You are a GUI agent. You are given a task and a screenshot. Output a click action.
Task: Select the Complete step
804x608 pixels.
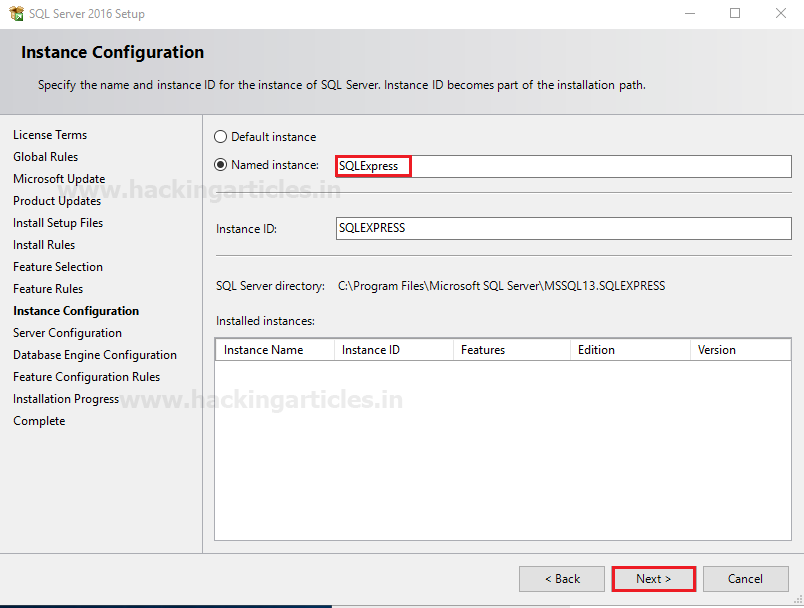[39, 421]
